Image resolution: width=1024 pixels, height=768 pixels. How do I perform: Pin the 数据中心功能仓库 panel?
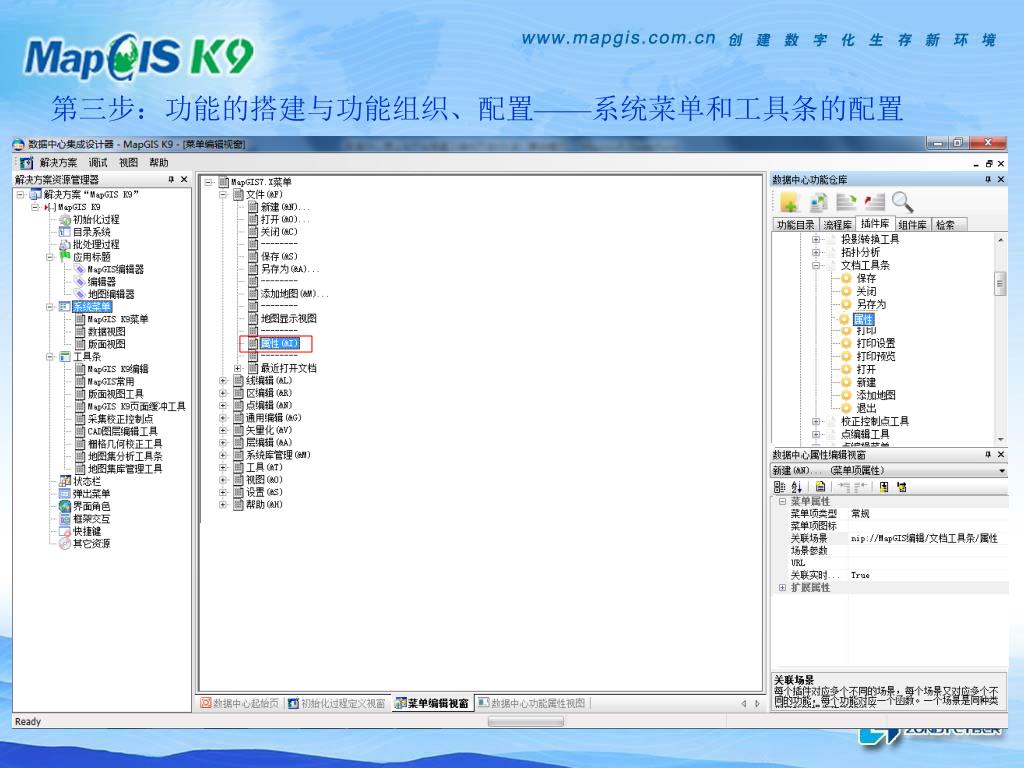tap(987, 179)
